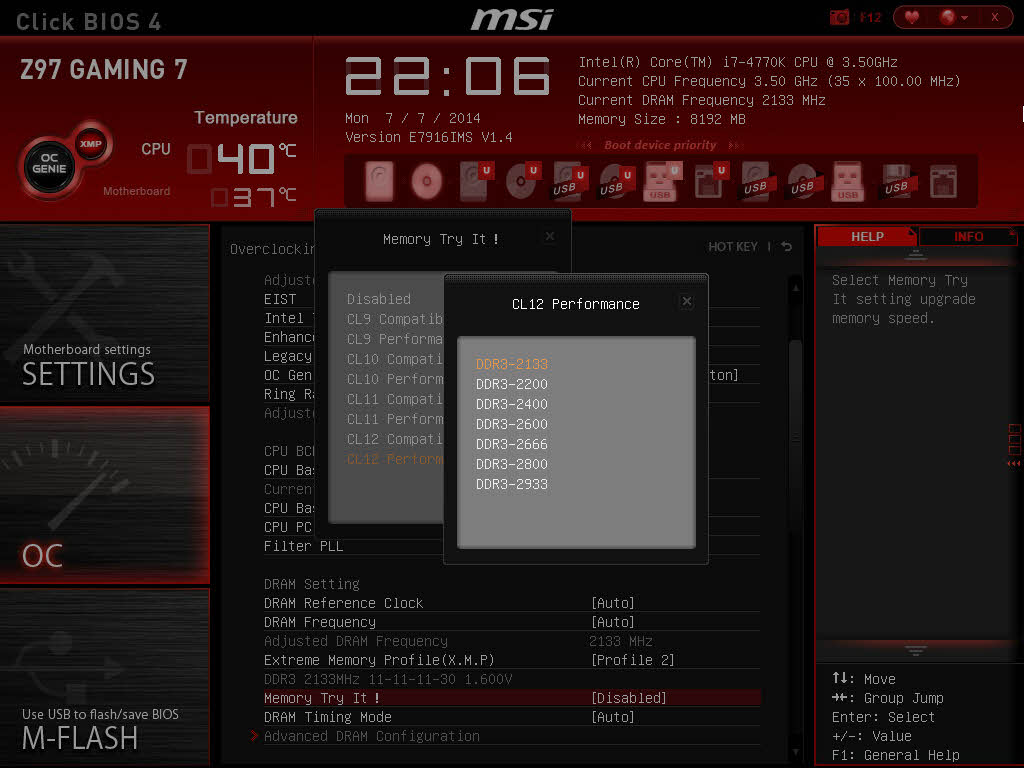Select the EIST setting row
Image resolution: width=1024 pixels, height=768 pixels.
280,299
